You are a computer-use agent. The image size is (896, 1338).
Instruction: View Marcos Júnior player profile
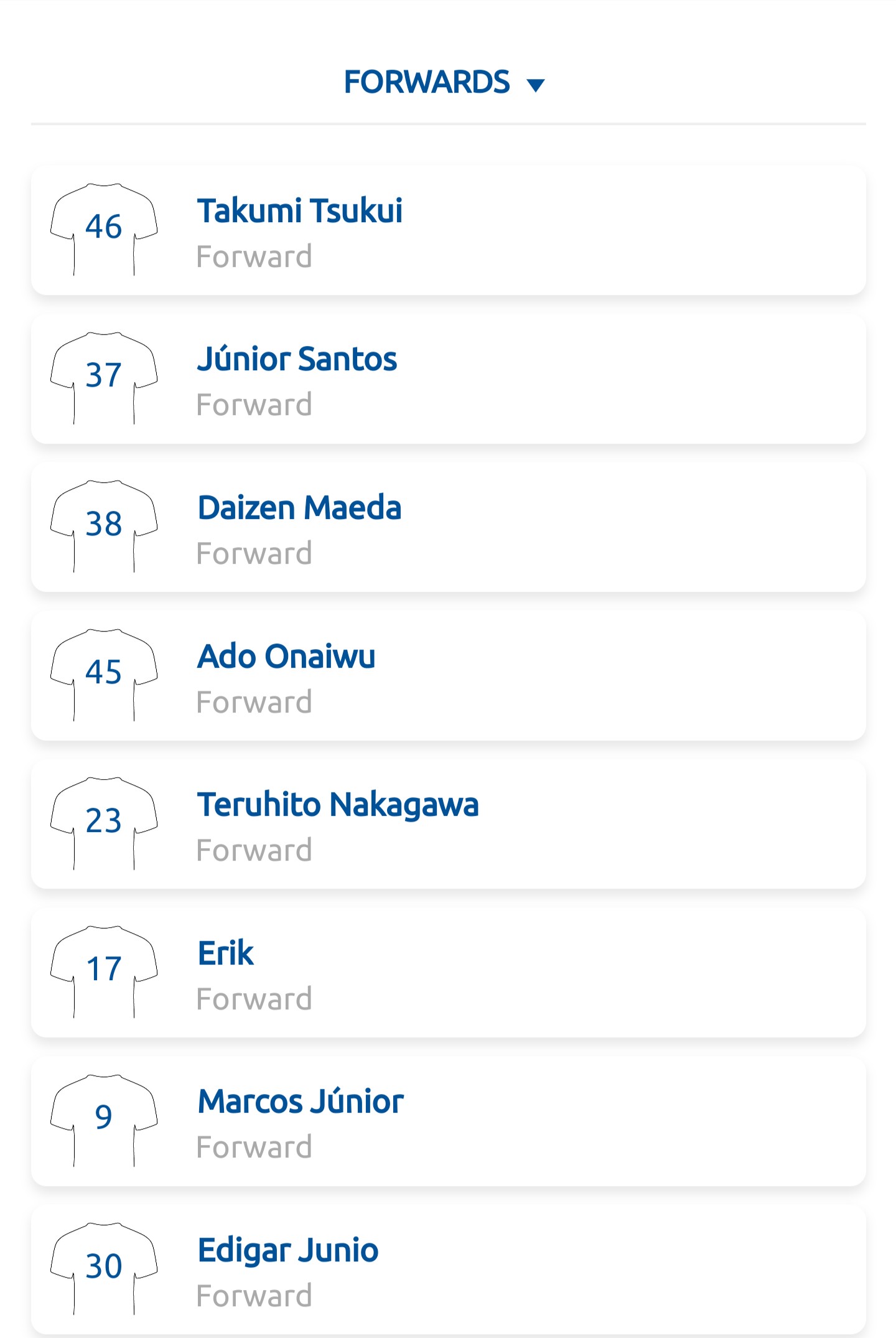[x=301, y=1102]
